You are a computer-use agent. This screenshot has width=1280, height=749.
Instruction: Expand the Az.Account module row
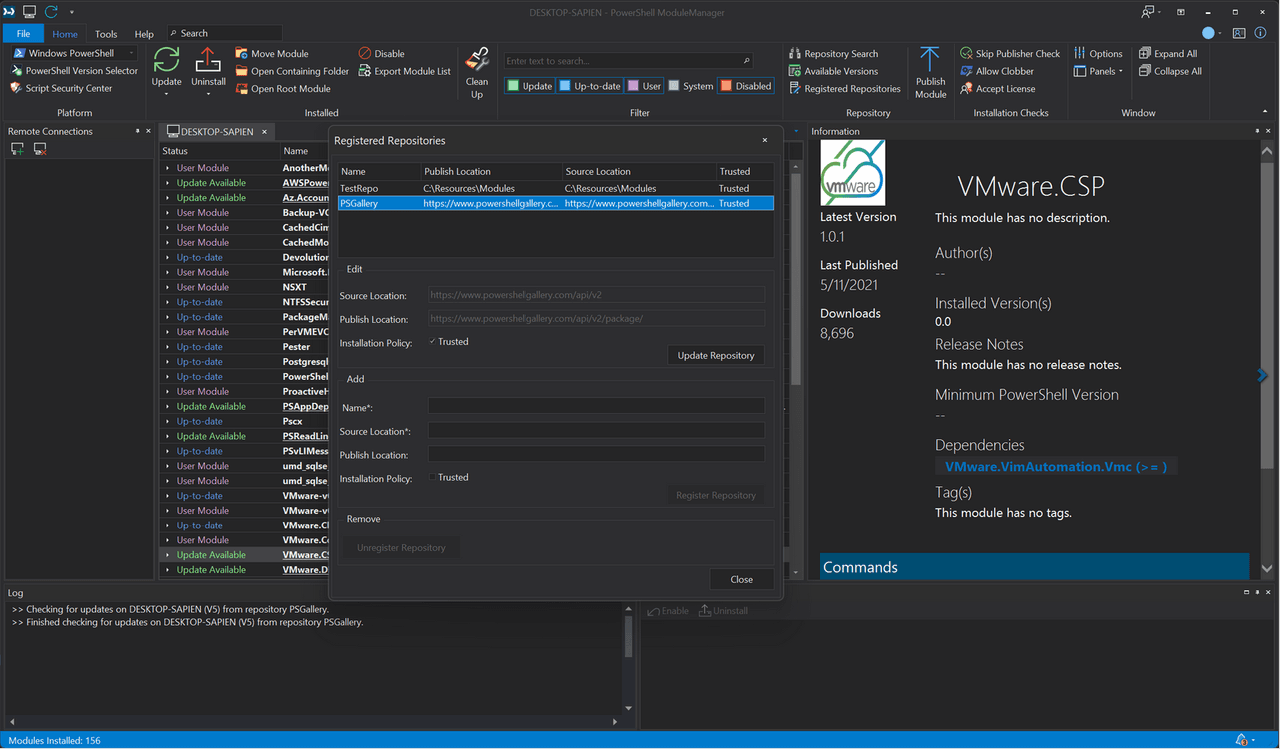click(x=168, y=198)
